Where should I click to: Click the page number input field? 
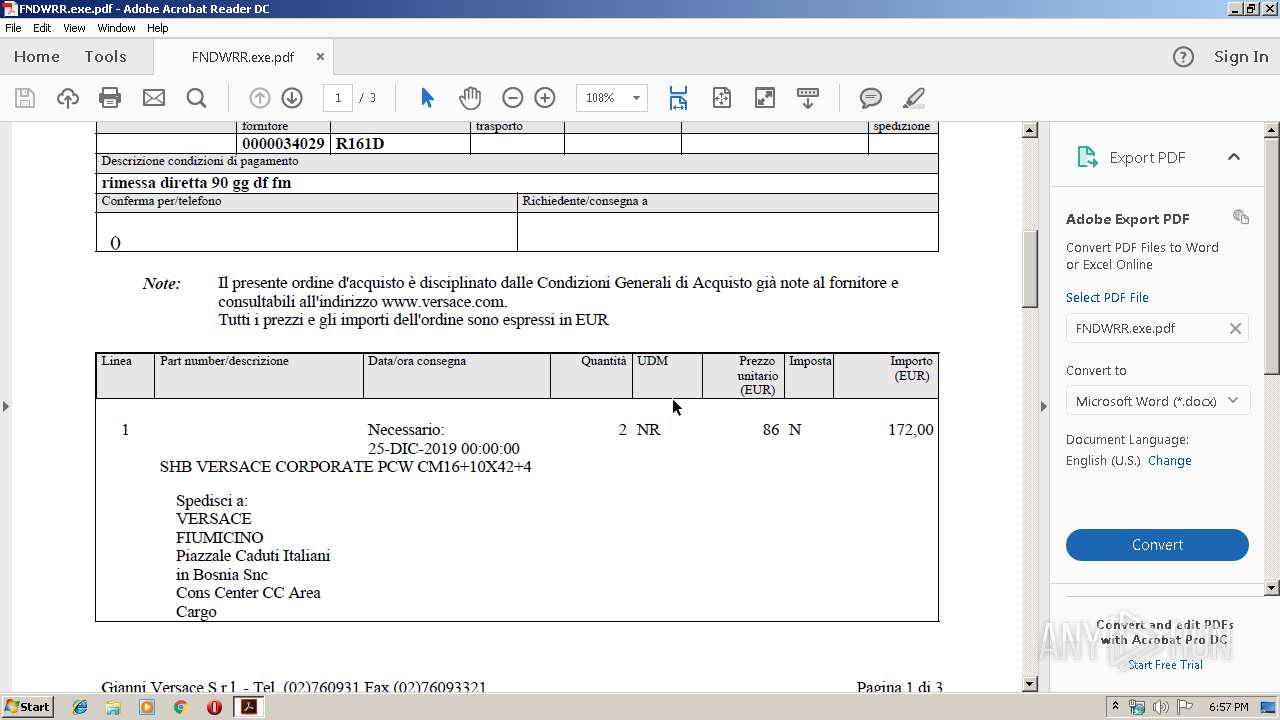(x=338, y=97)
